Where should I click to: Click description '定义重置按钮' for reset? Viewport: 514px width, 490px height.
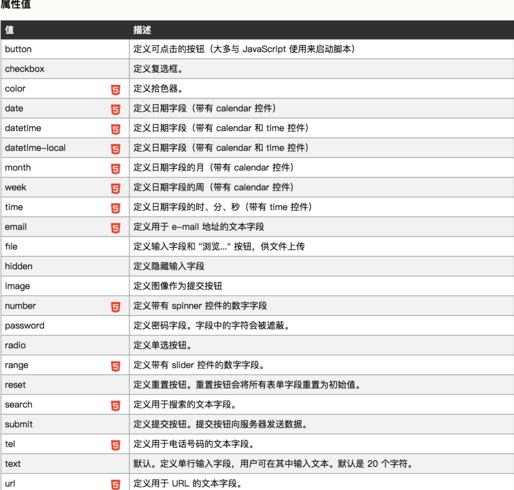(x=160, y=385)
